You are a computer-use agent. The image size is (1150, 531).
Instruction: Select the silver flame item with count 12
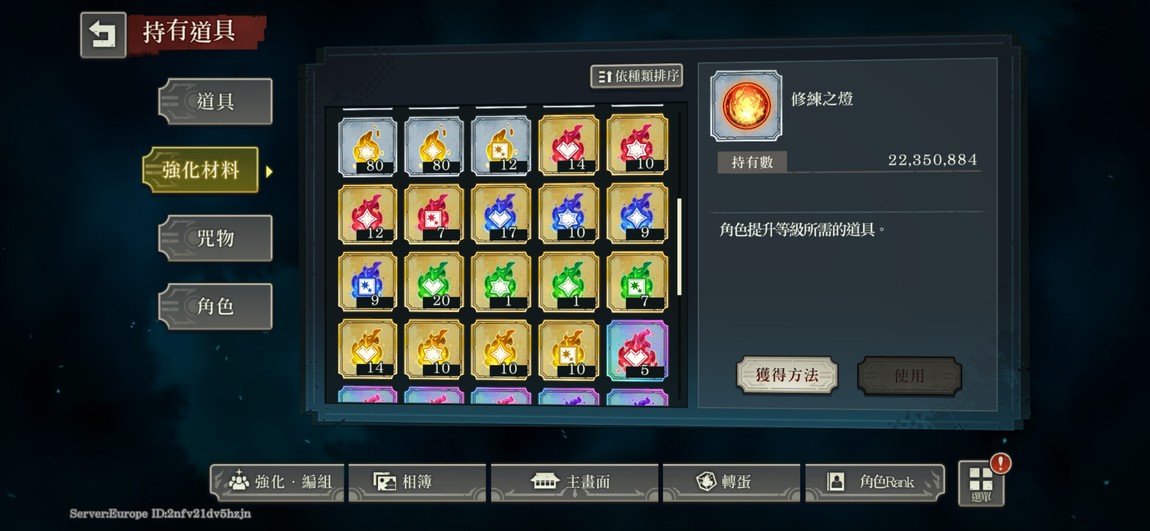501,146
